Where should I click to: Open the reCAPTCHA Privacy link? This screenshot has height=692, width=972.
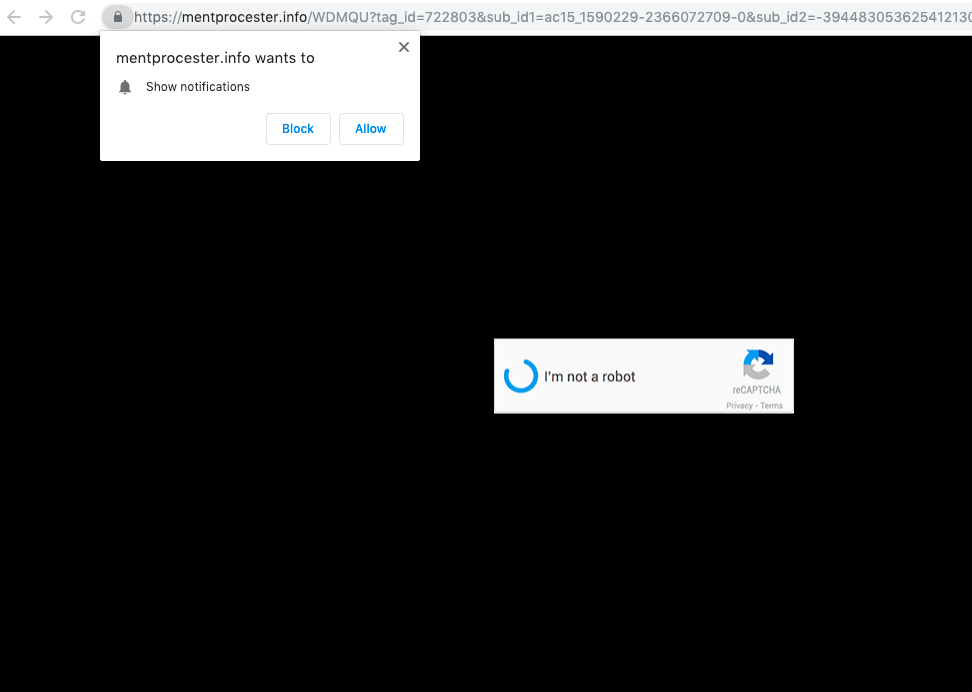click(739, 406)
